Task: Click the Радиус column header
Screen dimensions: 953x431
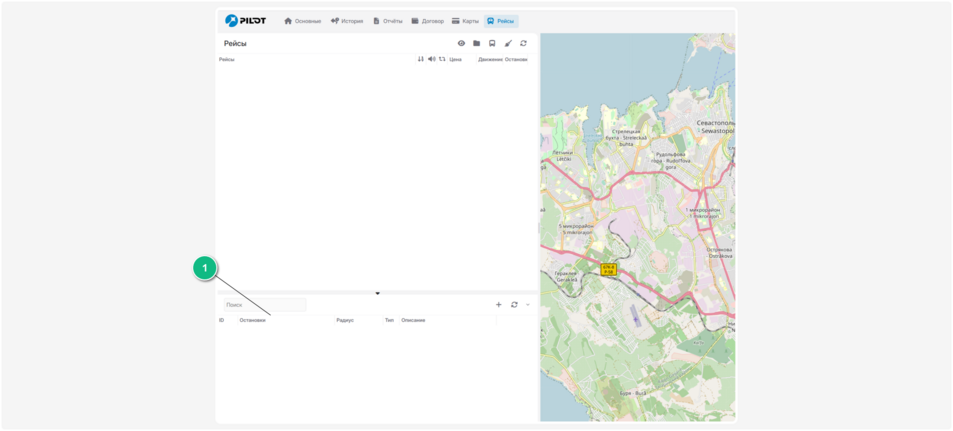Action: 345,320
